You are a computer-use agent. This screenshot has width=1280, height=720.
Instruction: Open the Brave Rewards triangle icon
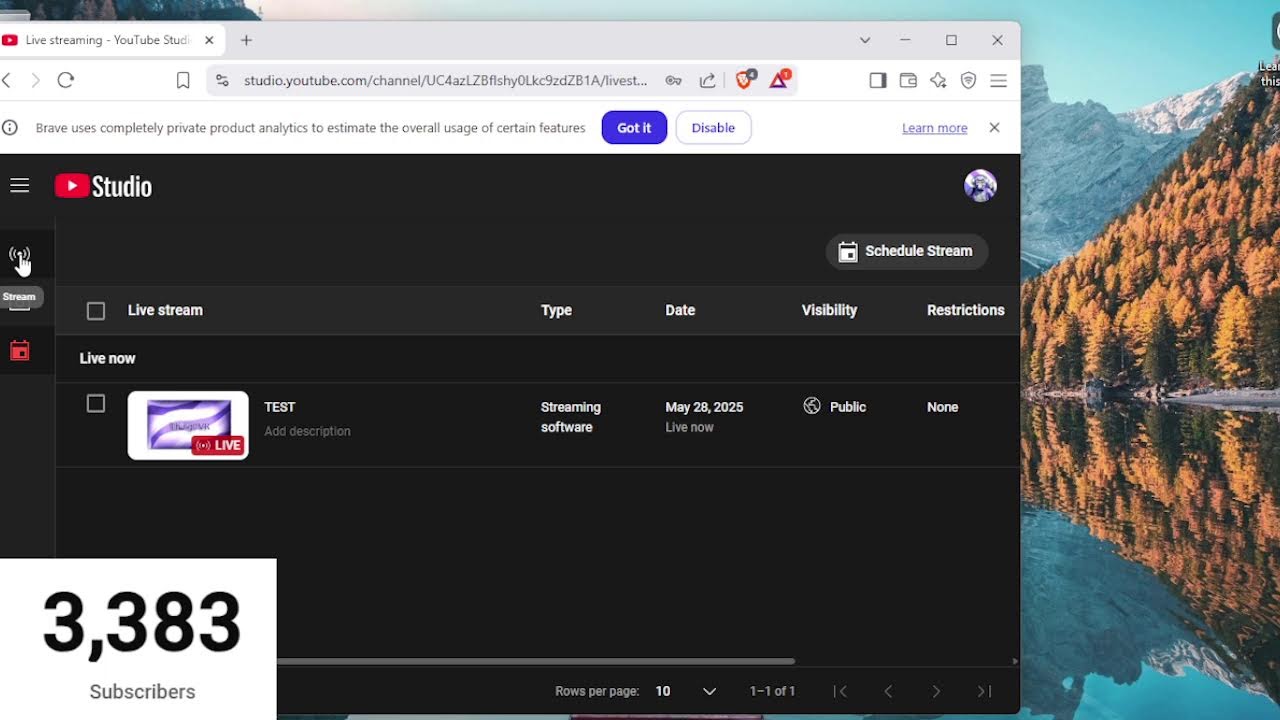779,79
